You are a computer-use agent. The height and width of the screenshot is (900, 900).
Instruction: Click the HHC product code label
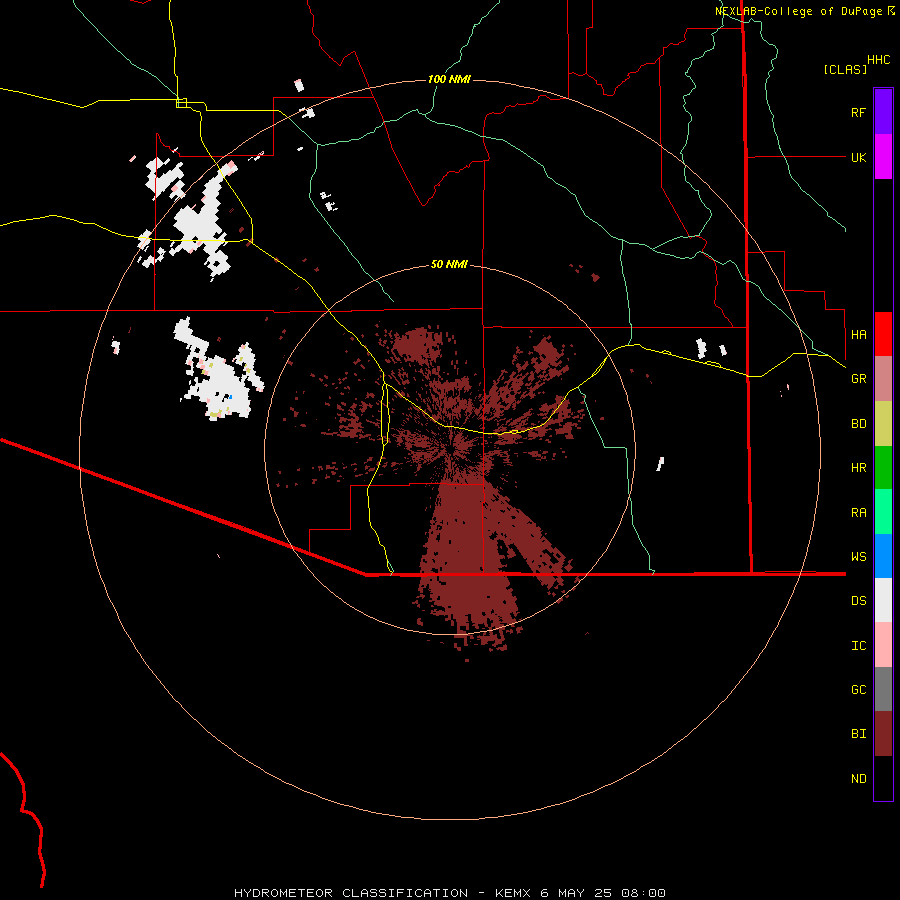coord(879,60)
